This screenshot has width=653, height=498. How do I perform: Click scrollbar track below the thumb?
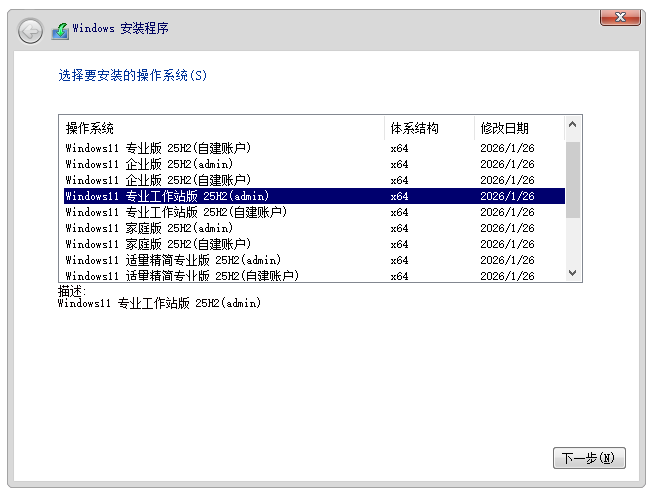coord(573,242)
